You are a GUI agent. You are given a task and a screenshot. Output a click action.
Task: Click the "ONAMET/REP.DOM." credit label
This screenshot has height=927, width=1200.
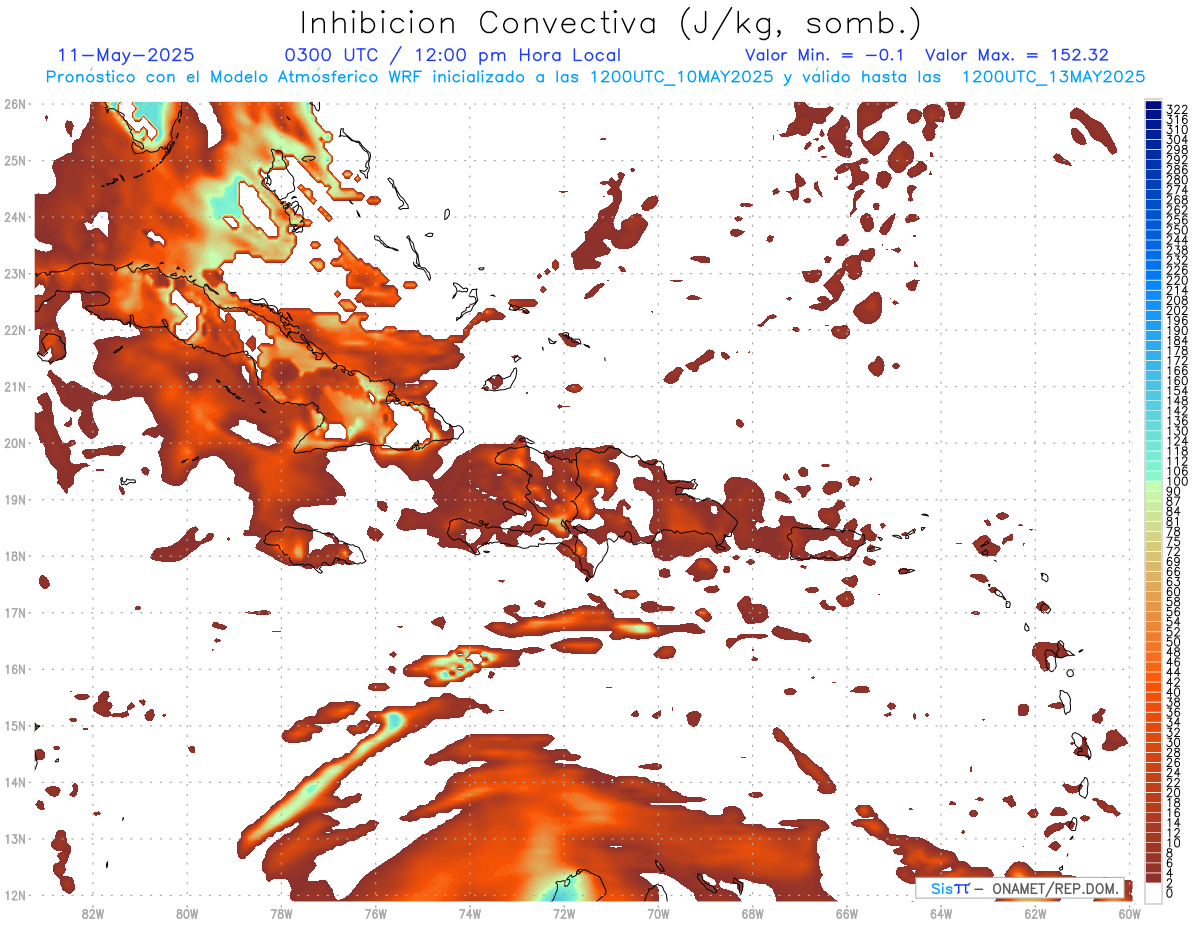pos(1054,887)
